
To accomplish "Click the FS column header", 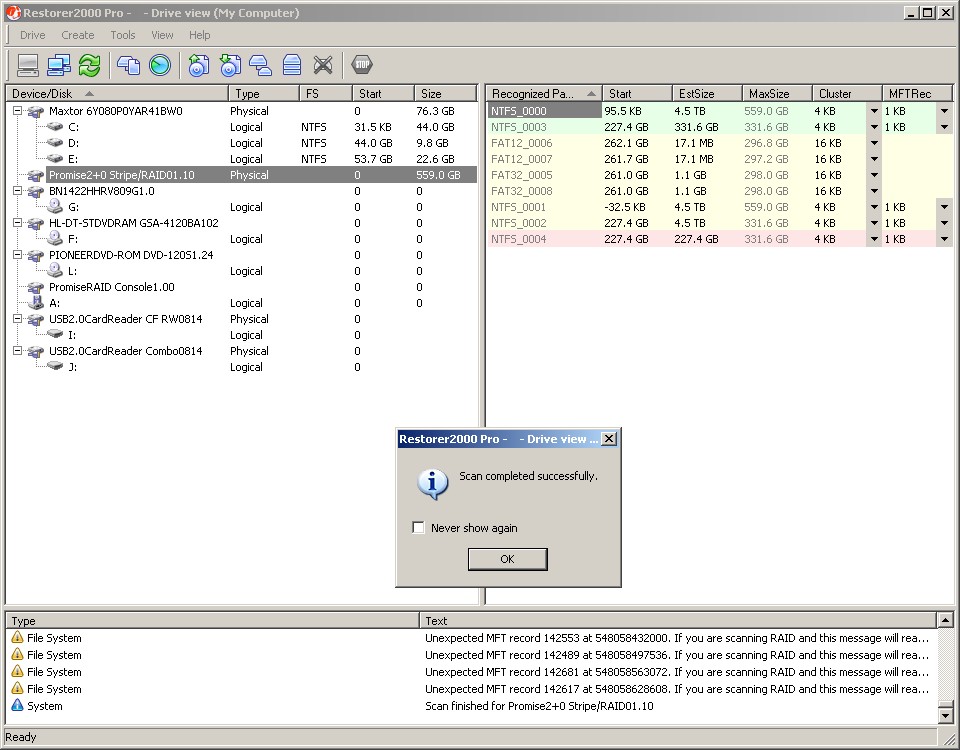I will (326, 94).
